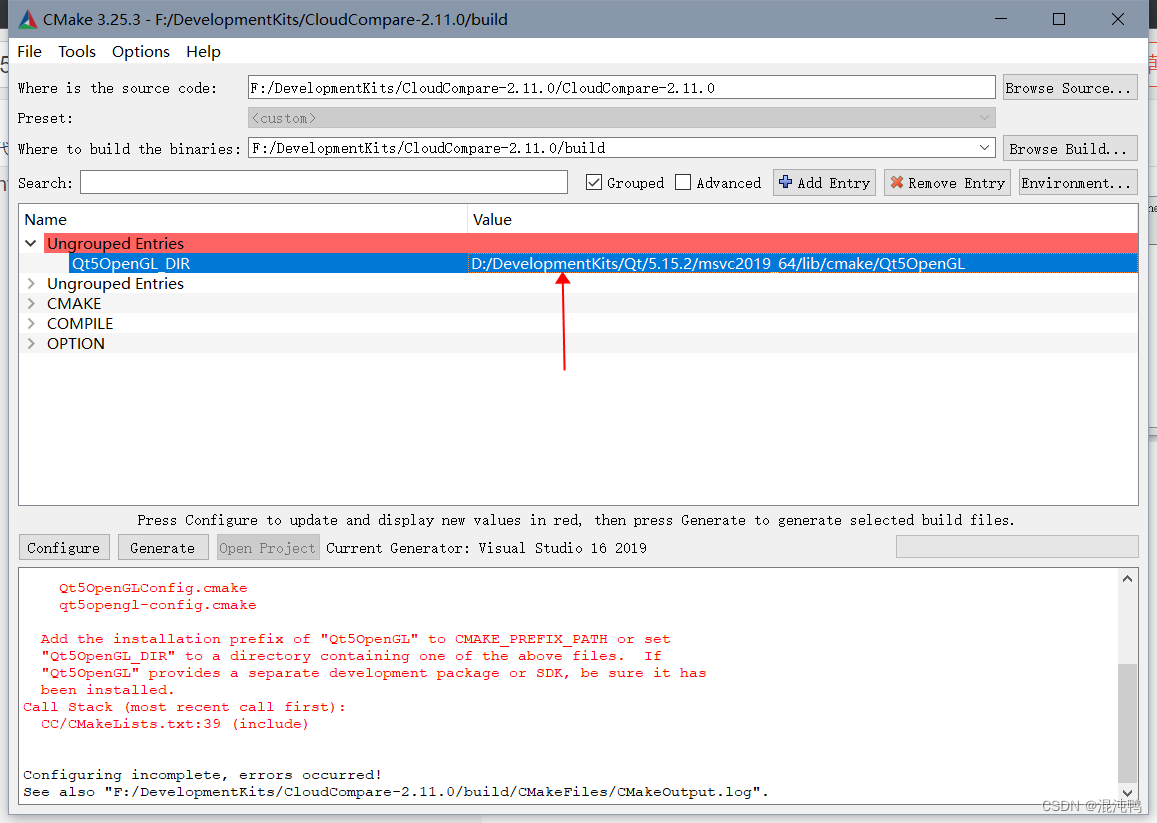The height and width of the screenshot is (823, 1157).
Task: Click the output log scroll up arrow
Action: [1127, 579]
